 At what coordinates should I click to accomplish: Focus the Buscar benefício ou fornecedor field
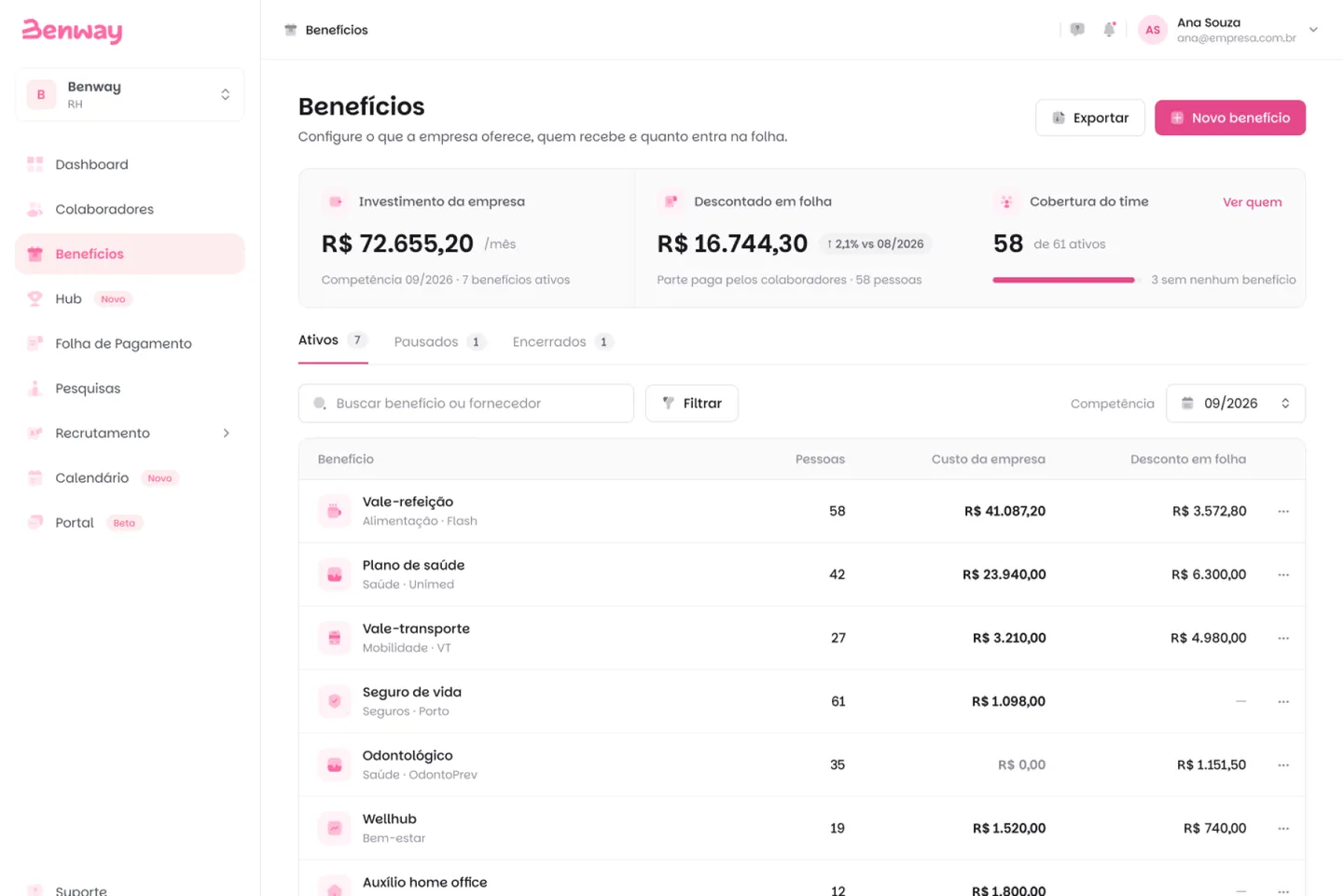(x=466, y=403)
